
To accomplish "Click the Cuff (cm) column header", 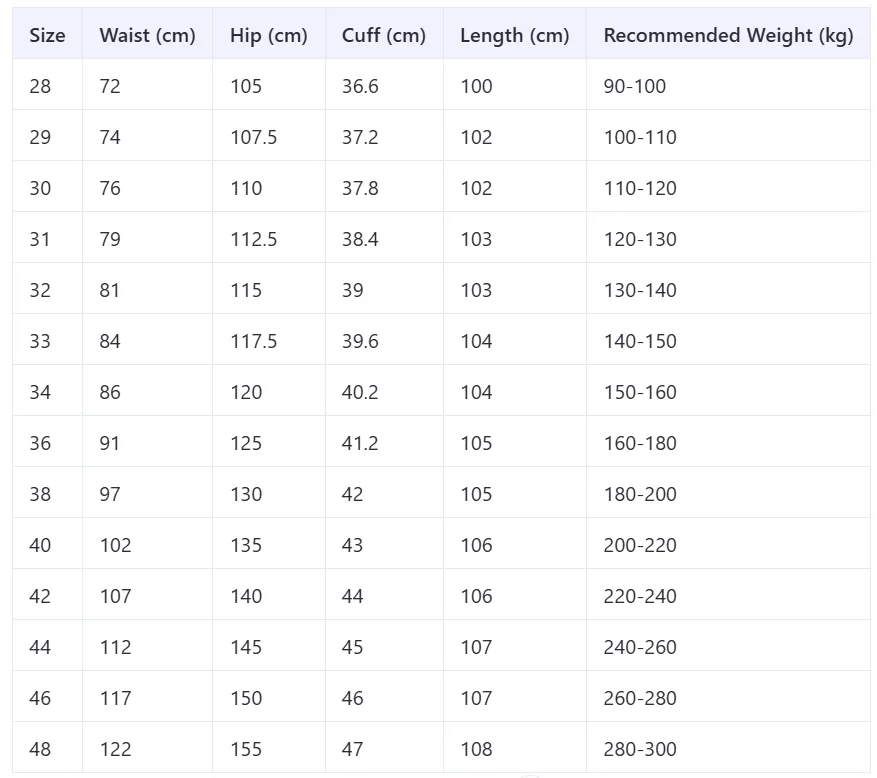I will click(384, 35).
